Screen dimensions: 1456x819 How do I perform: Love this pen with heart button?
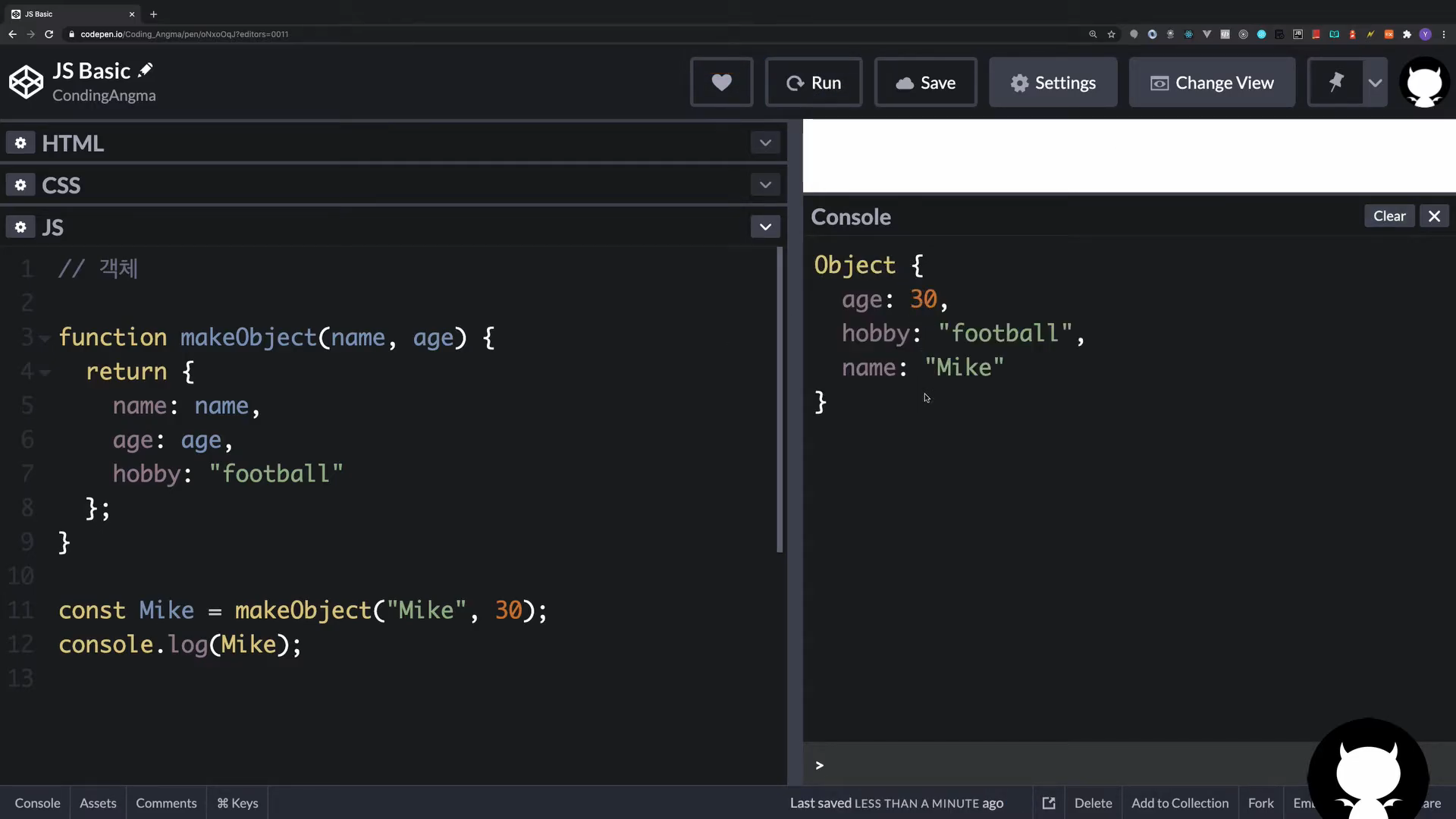click(x=721, y=82)
